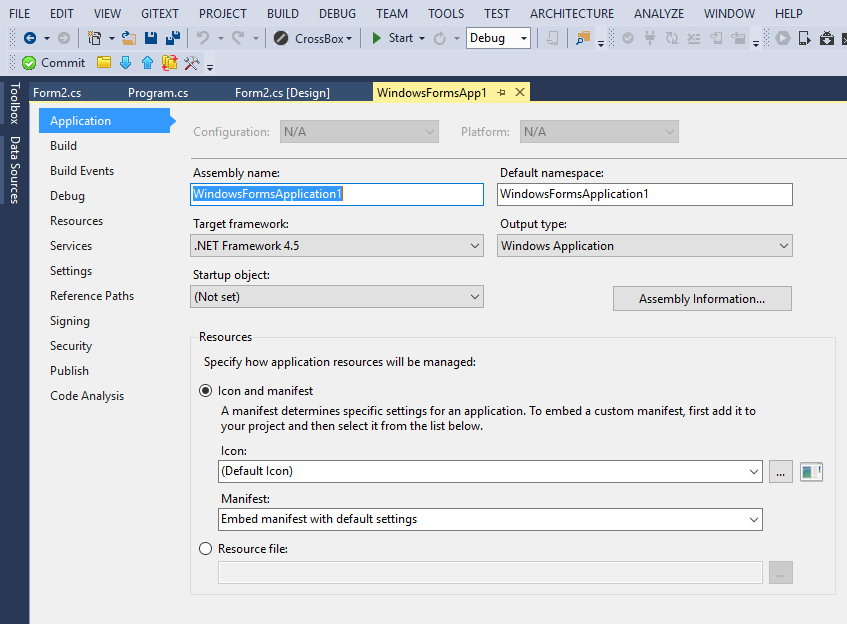Expand the Icon combo box
Screen dimensions: 847x624
point(754,472)
